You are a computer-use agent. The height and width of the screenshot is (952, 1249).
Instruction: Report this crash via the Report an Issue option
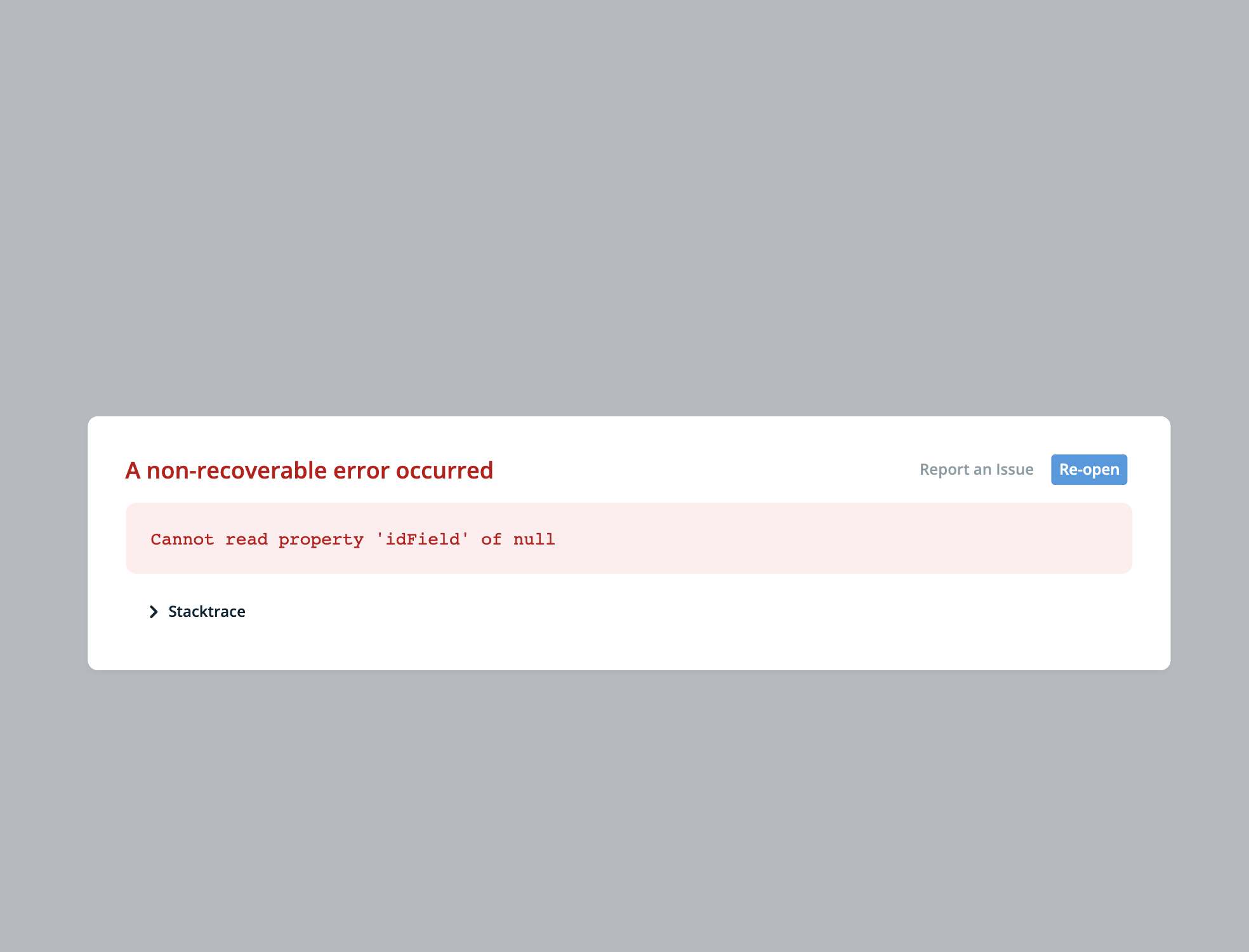pos(976,469)
